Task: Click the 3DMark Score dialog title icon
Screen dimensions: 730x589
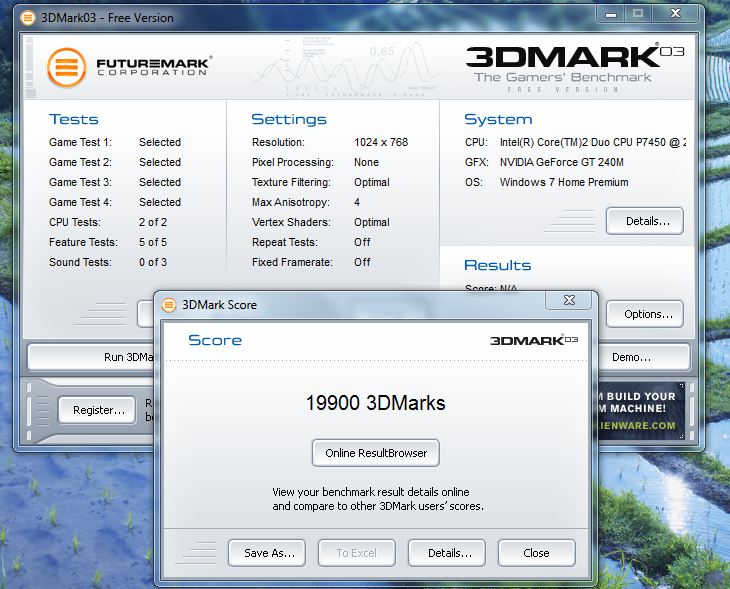Action: [x=169, y=305]
